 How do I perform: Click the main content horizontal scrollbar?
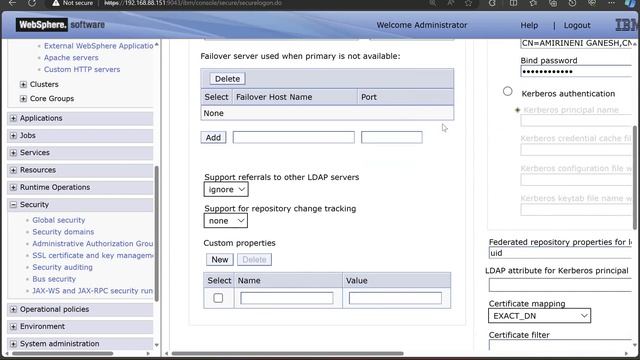pos(287,353)
